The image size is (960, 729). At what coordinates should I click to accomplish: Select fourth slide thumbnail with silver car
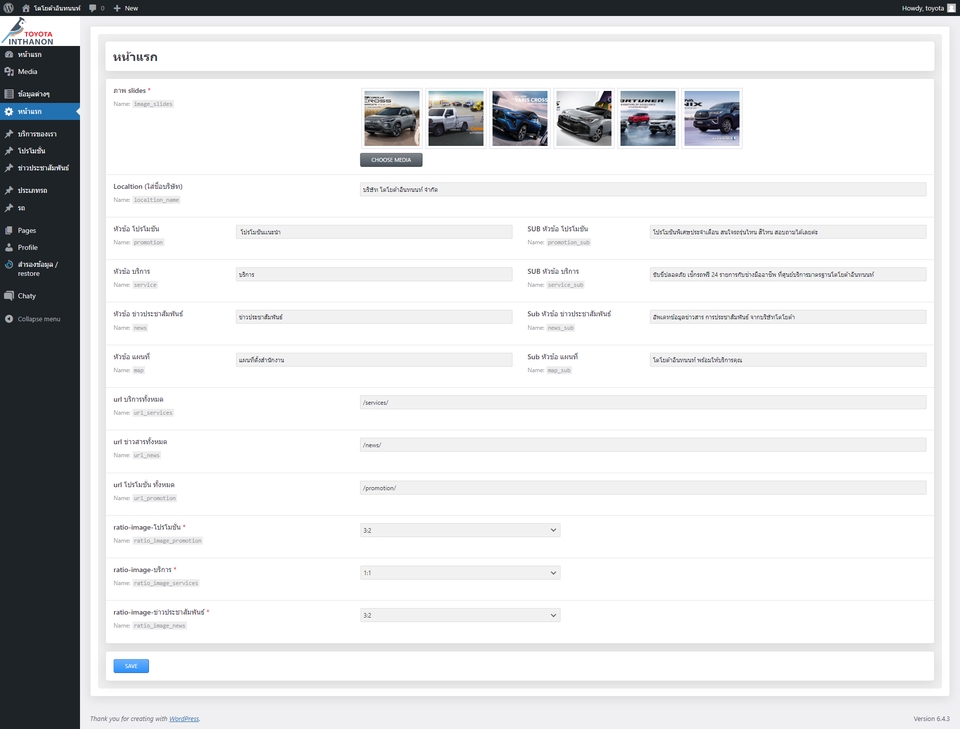coord(583,118)
